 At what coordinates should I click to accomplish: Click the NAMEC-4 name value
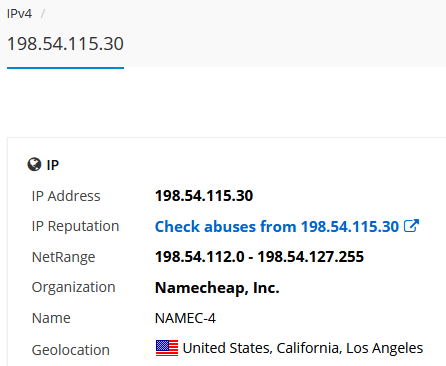tap(185, 318)
